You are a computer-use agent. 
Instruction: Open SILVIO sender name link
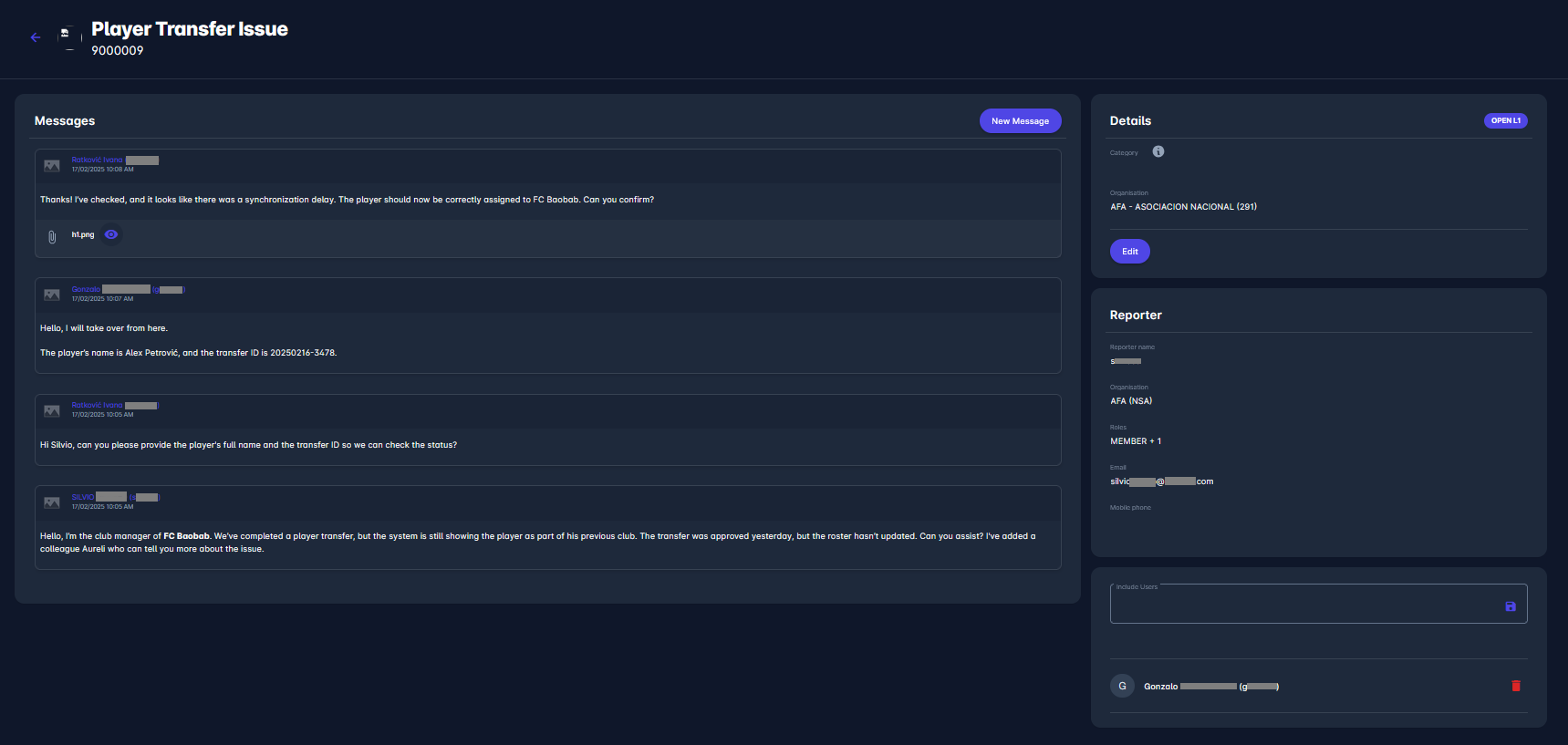(83, 497)
